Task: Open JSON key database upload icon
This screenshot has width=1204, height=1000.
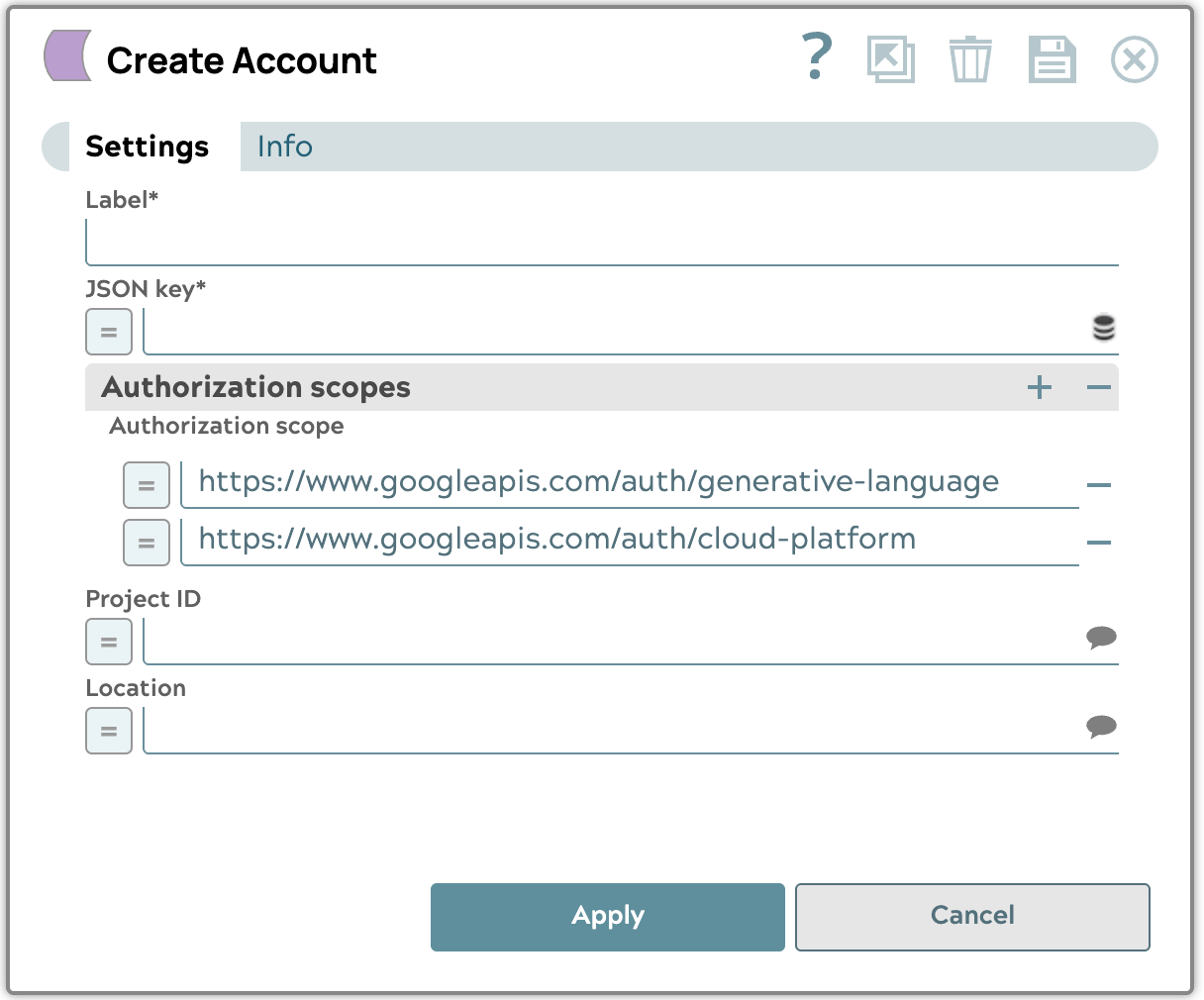Action: 1103,328
